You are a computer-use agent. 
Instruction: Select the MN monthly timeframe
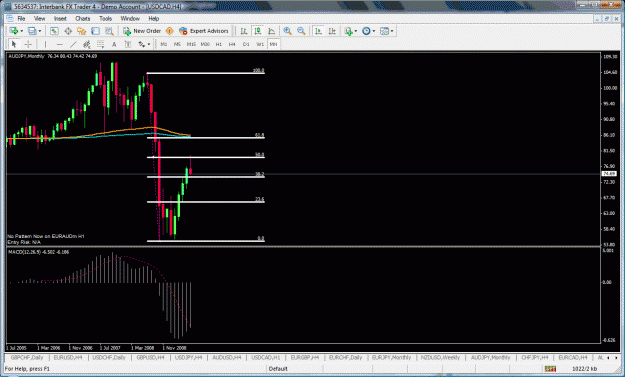(x=273, y=44)
